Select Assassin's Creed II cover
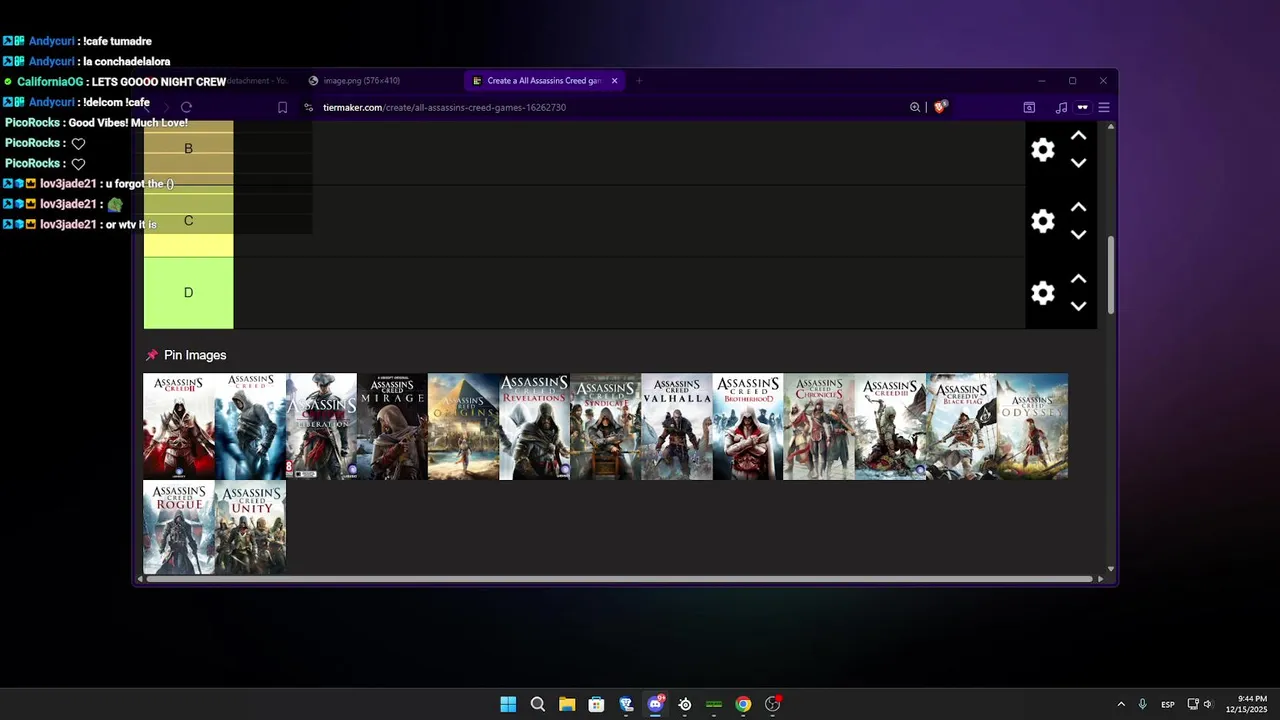The height and width of the screenshot is (720, 1280). pyautogui.click(x=179, y=426)
